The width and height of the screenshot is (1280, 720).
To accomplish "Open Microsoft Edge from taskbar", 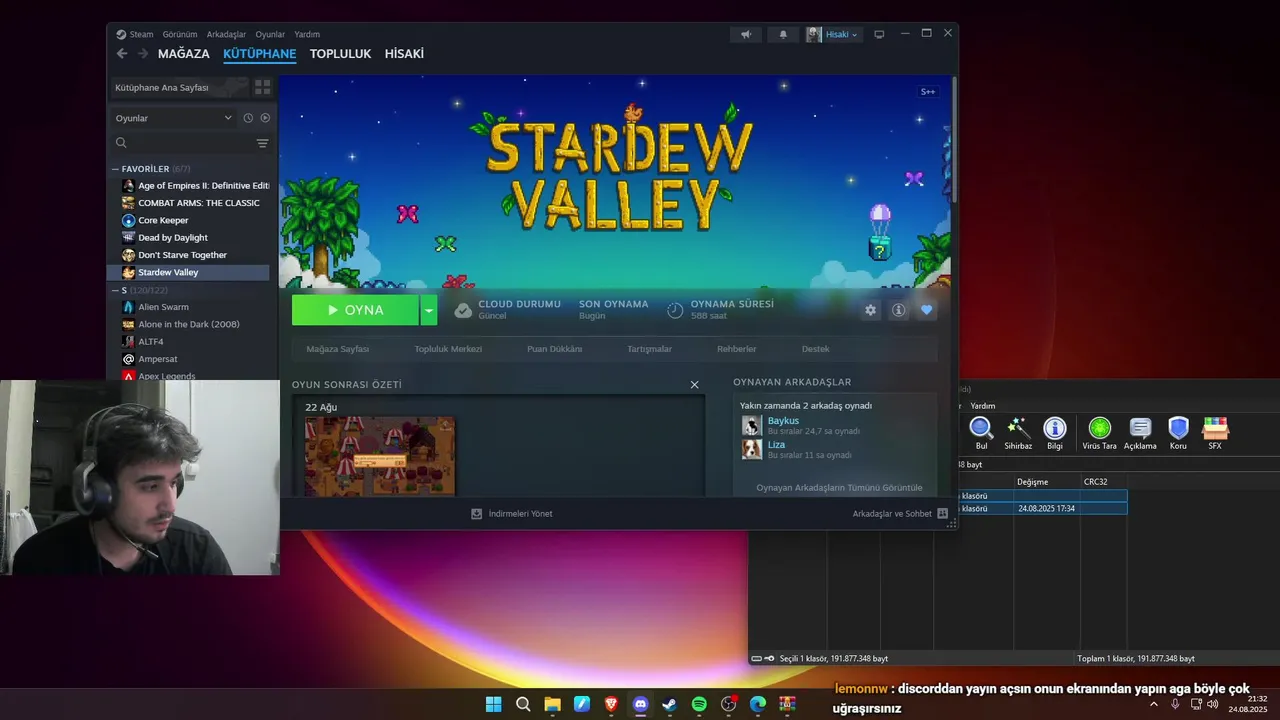I will tap(758, 704).
